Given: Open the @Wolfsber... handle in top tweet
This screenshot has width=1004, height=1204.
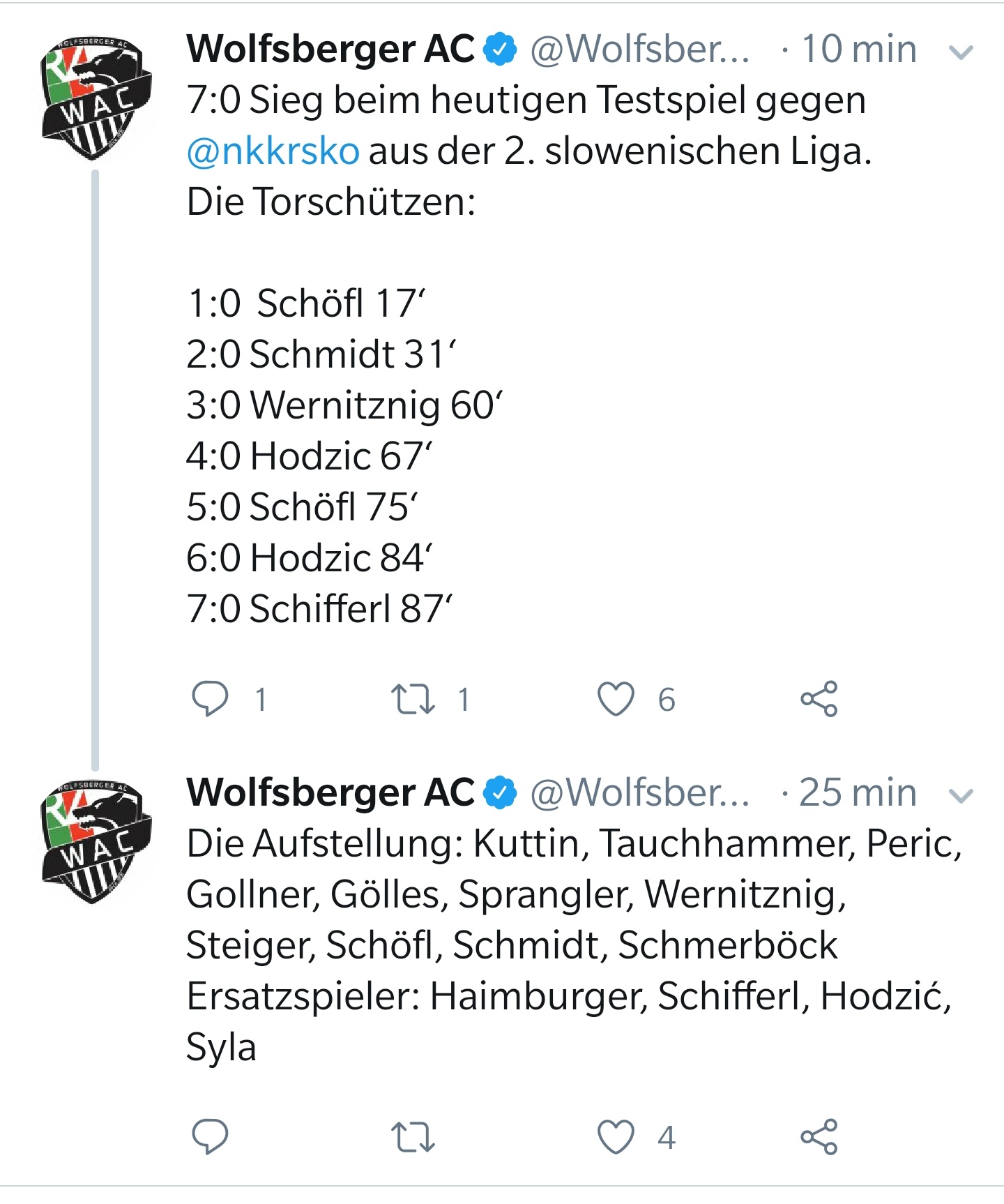Looking at the screenshot, I should (x=640, y=50).
